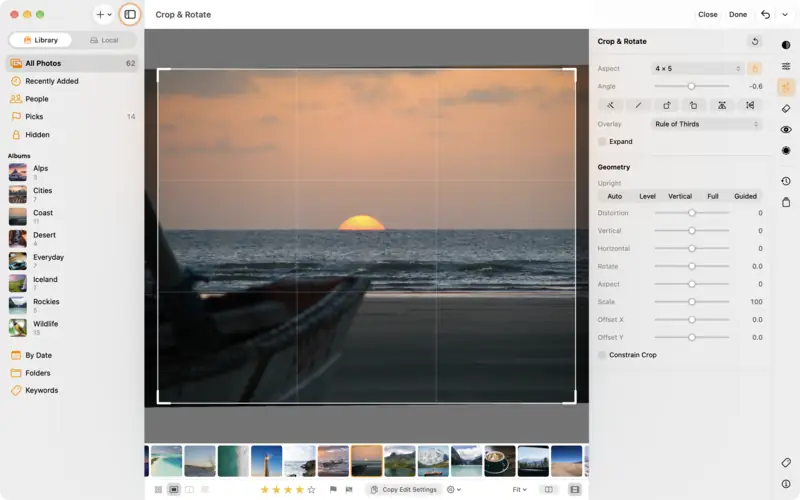Switch to the compare view icon

click(x=189, y=490)
